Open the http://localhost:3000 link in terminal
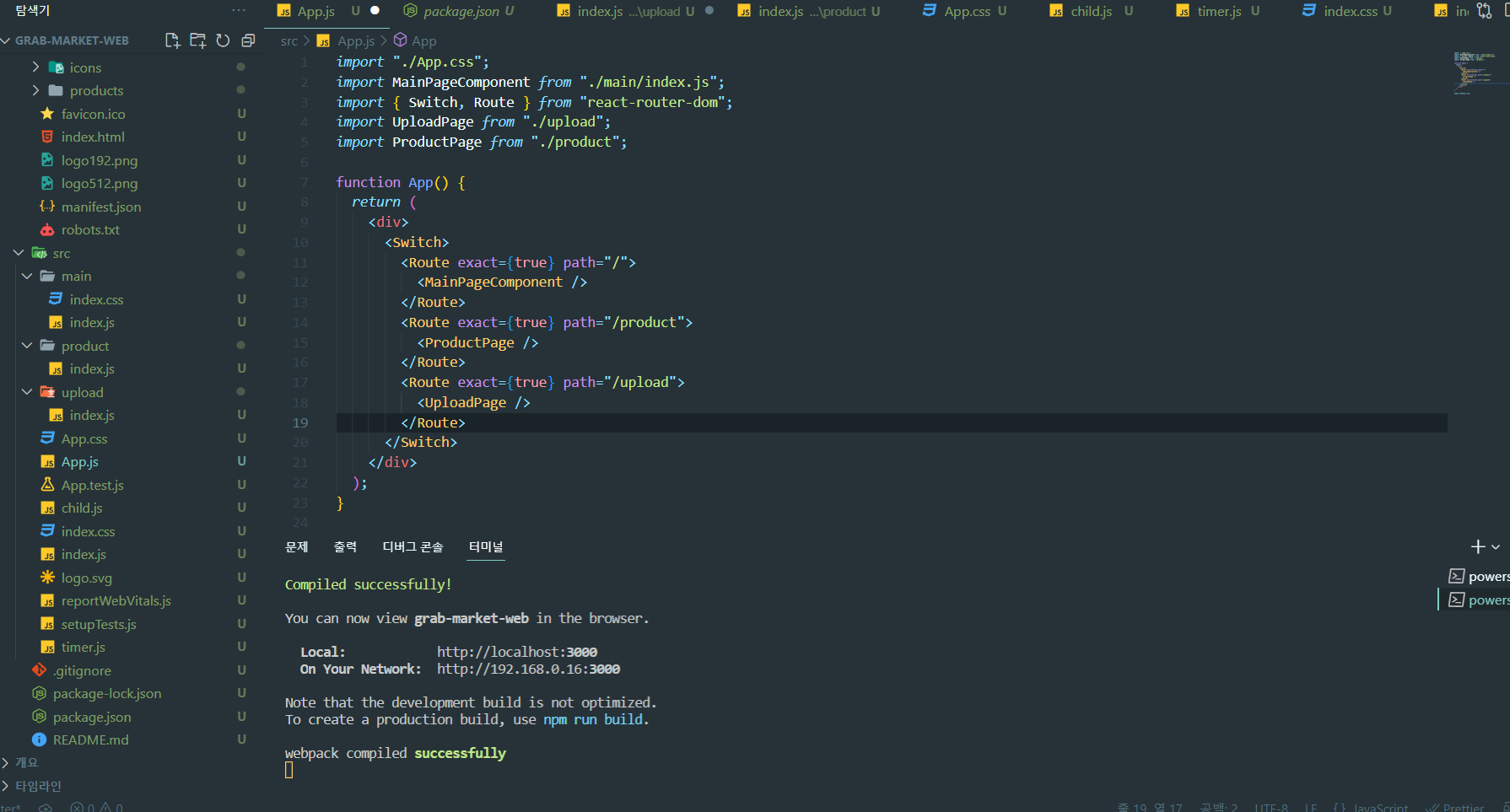This screenshot has height=812, width=1510. pyautogui.click(x=517, y=652)
